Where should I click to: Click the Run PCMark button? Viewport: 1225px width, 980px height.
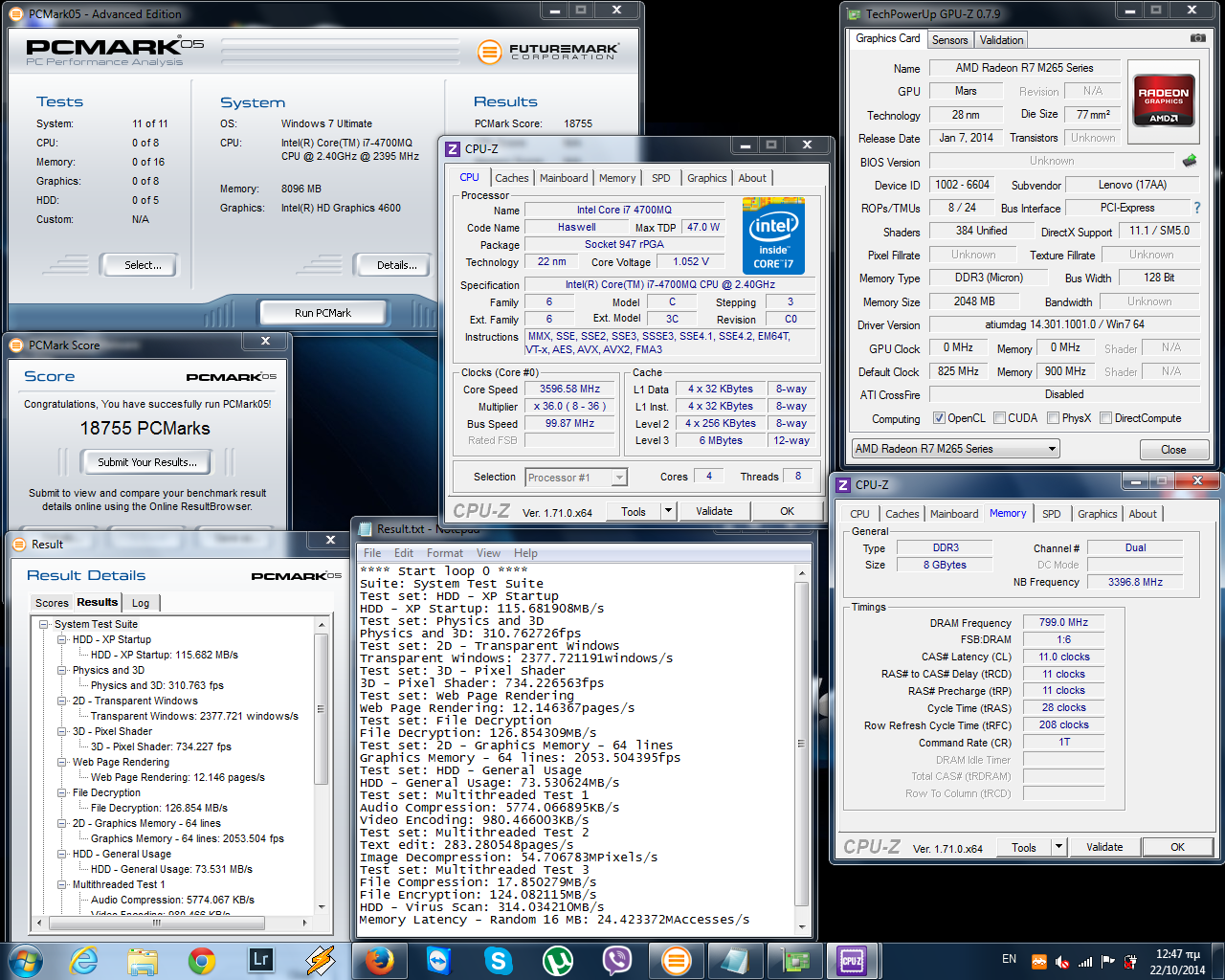pos(323,313)
